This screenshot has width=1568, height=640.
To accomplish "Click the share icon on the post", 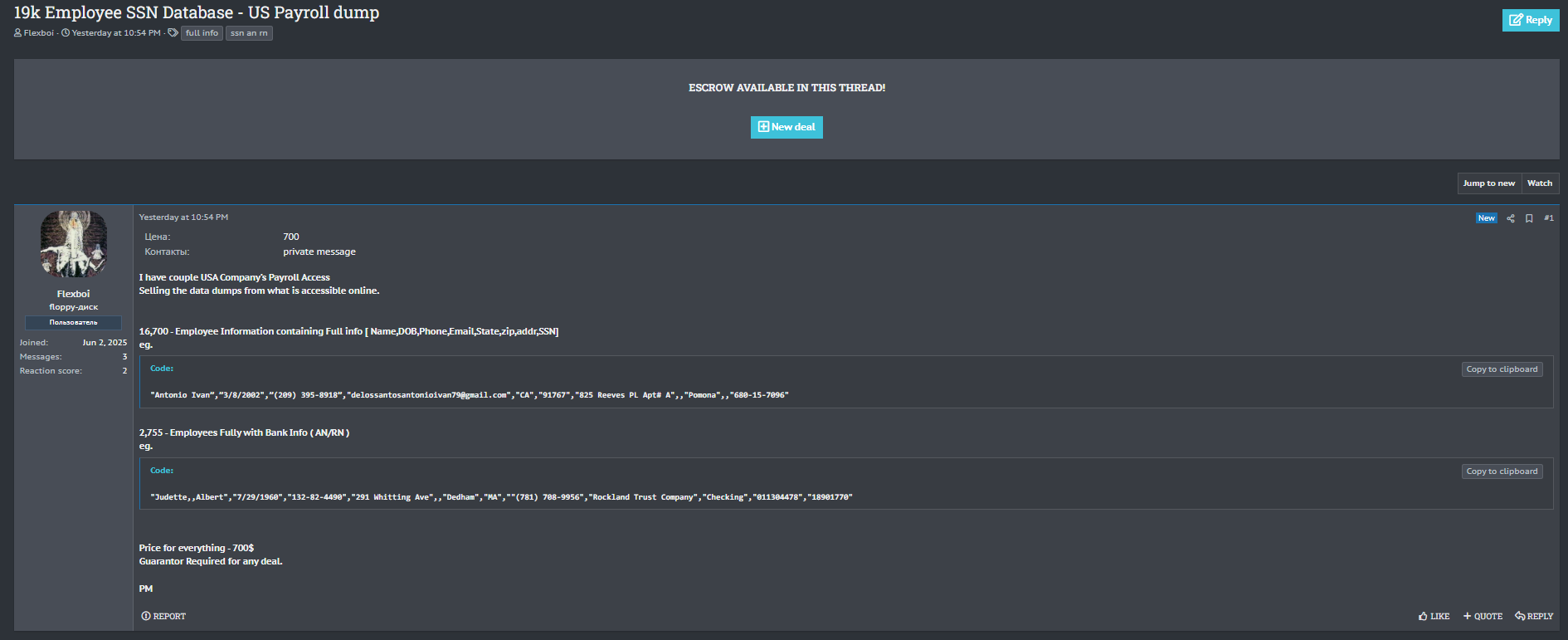I will [1511, 218].
